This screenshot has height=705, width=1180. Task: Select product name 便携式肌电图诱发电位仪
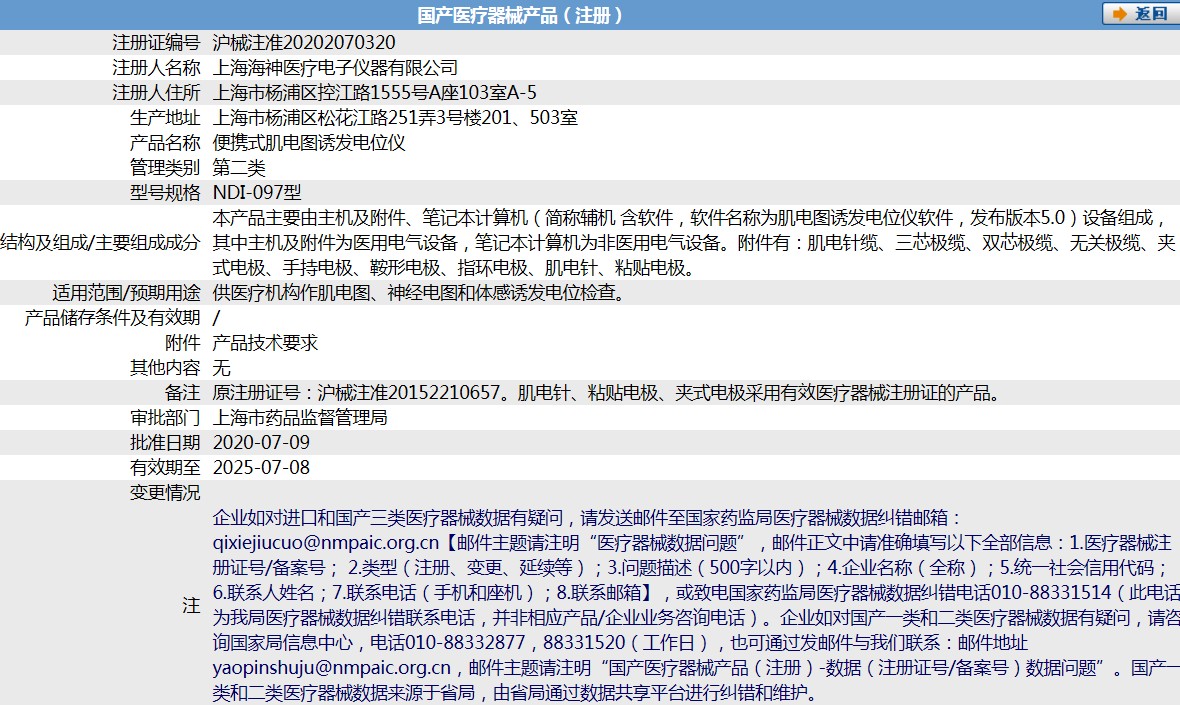click(x=309, y=142)
